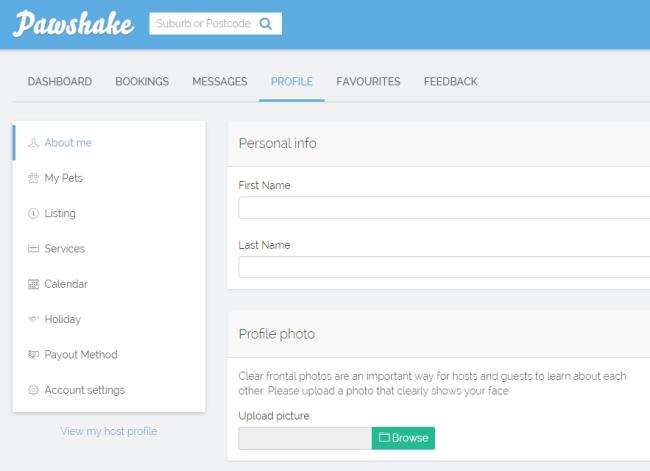The image size is (650, 471).
Task: Click the Account settings gear icon
Action: point(33,390)
